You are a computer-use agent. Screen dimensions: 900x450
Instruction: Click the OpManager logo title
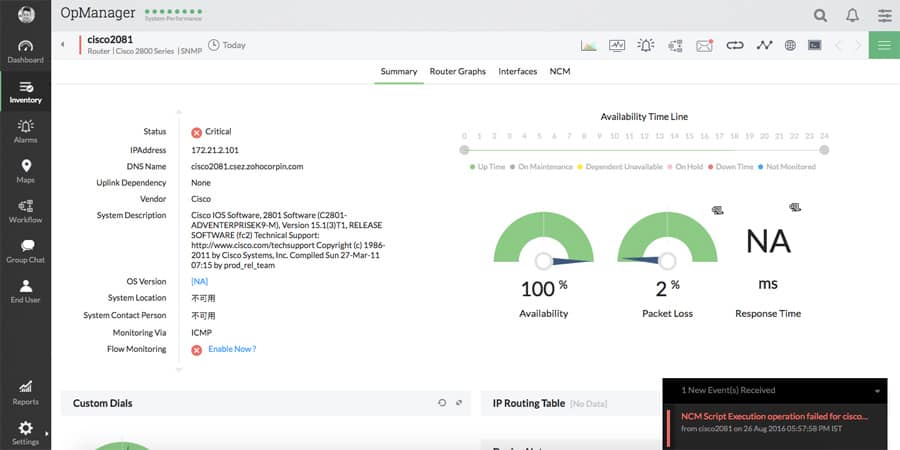98,13
